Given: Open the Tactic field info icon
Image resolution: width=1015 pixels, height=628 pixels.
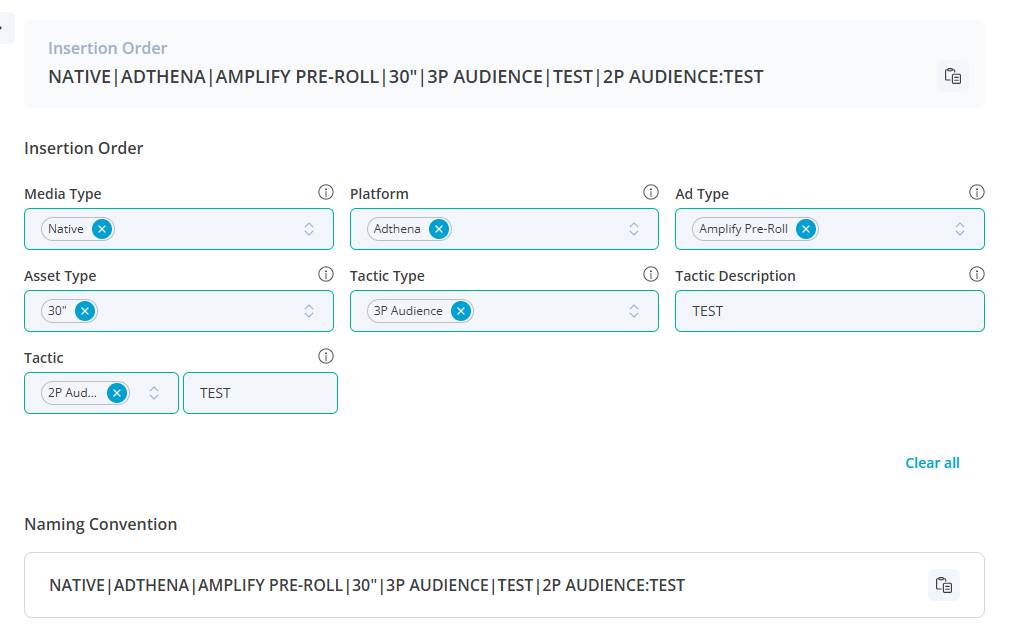Looking at the screenshot, I should (x=325, y=356).
